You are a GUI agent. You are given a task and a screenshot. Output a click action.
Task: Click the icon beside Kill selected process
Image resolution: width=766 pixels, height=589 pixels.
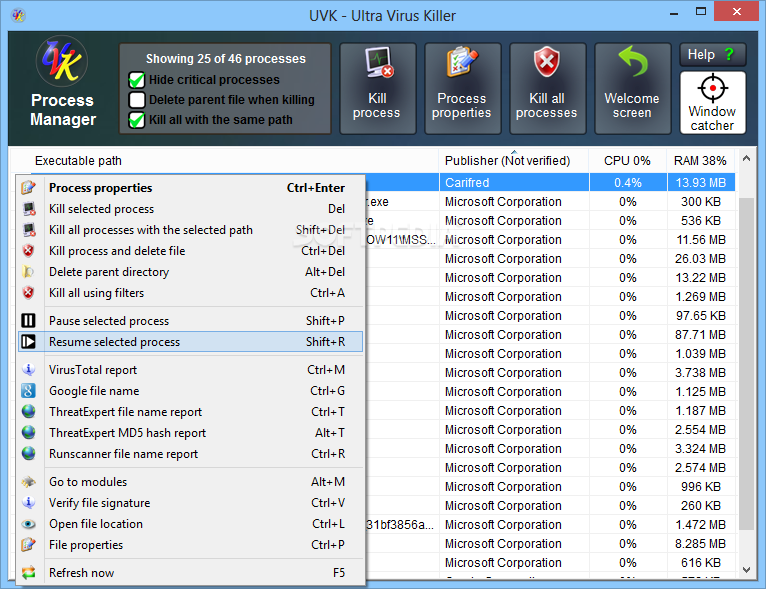(x=29, y=209)
